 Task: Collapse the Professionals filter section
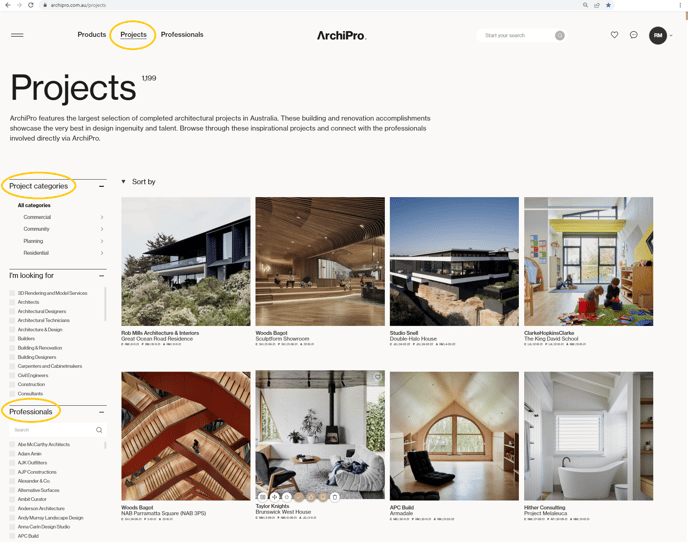point(101,412)
